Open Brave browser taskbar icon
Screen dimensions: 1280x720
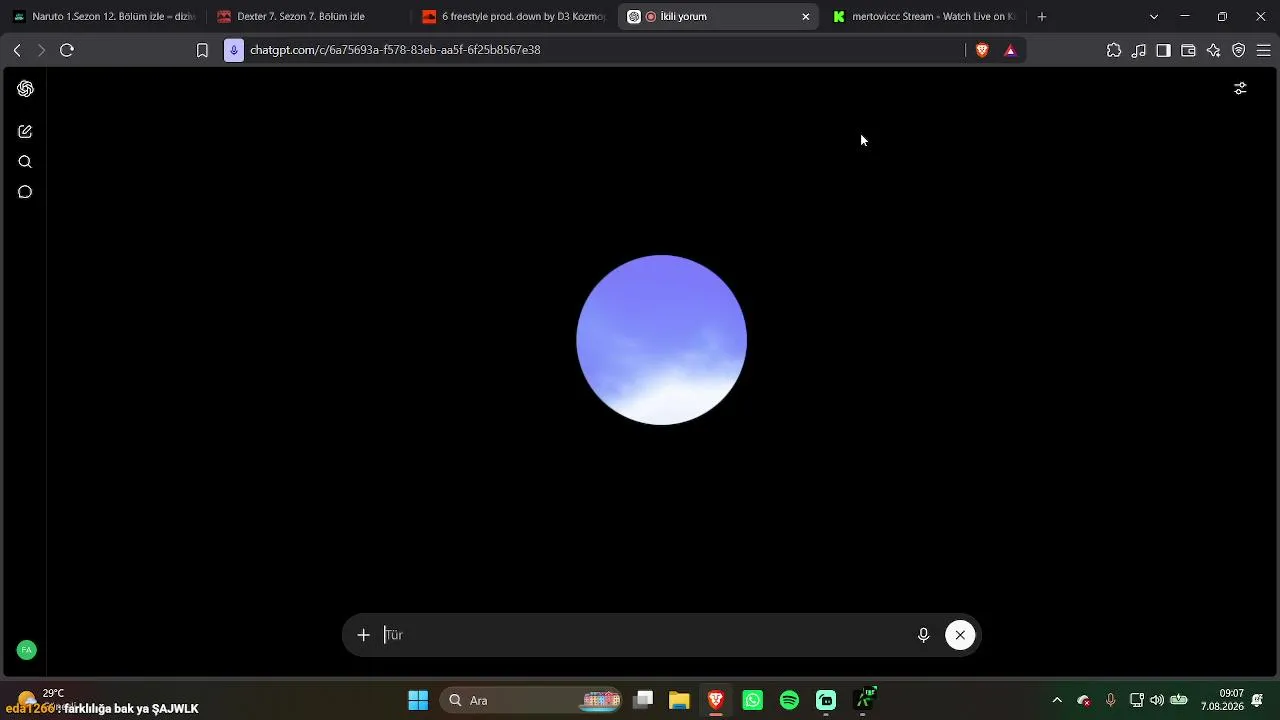point(716,700)
